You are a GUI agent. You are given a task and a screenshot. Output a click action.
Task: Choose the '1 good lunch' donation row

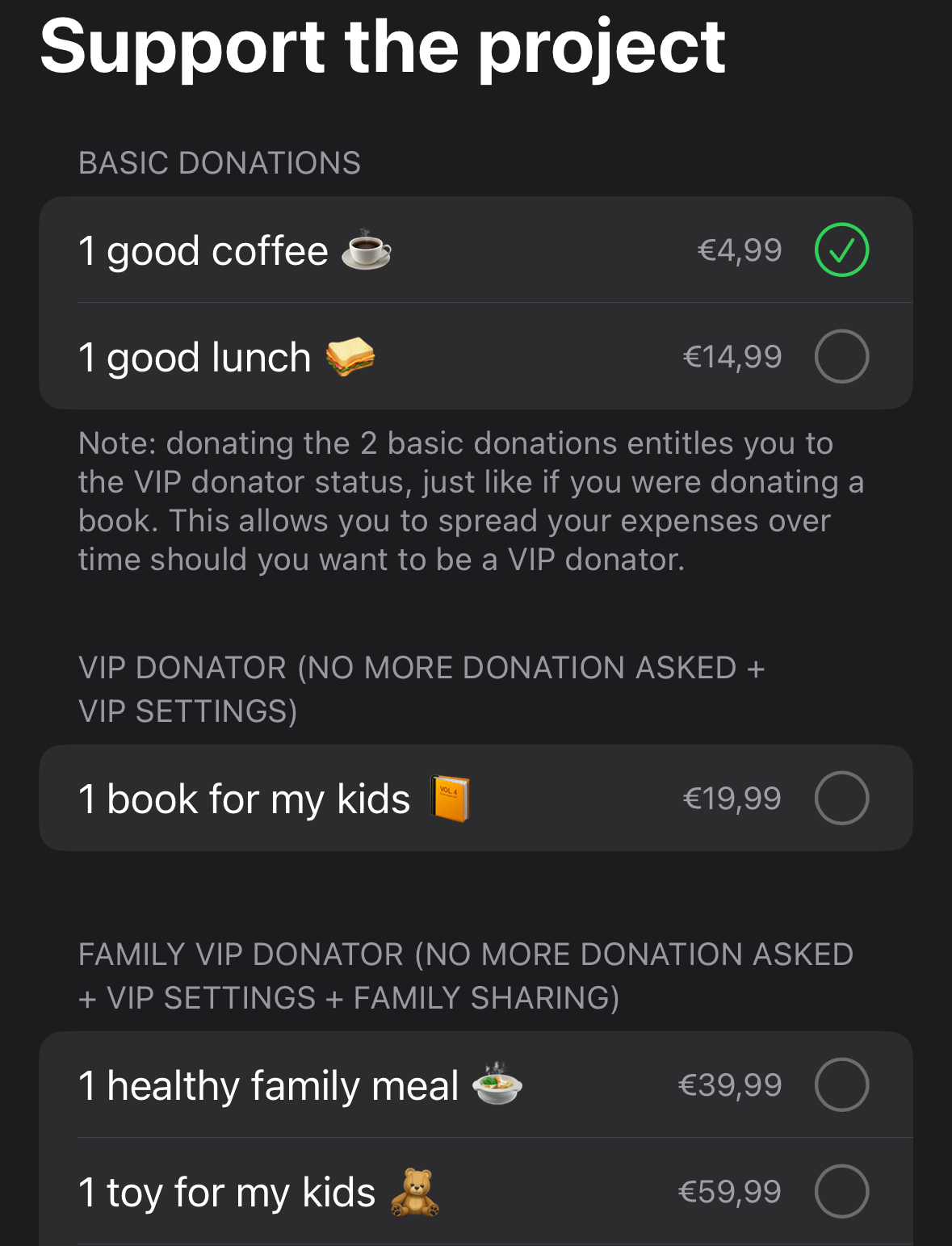[x=476, y=356]
